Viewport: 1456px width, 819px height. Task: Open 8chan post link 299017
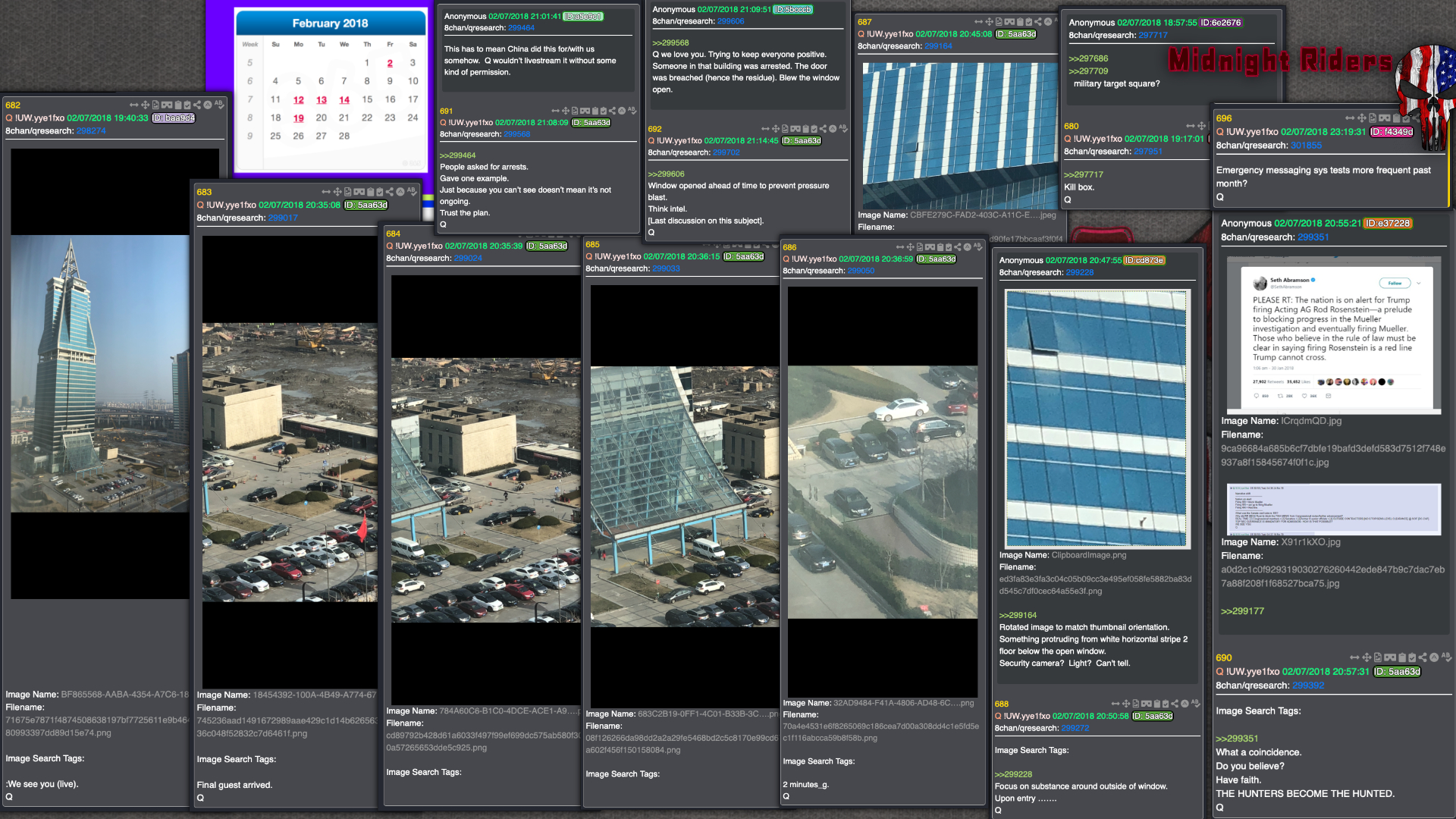pyautogui.click(x=283, y=218)
